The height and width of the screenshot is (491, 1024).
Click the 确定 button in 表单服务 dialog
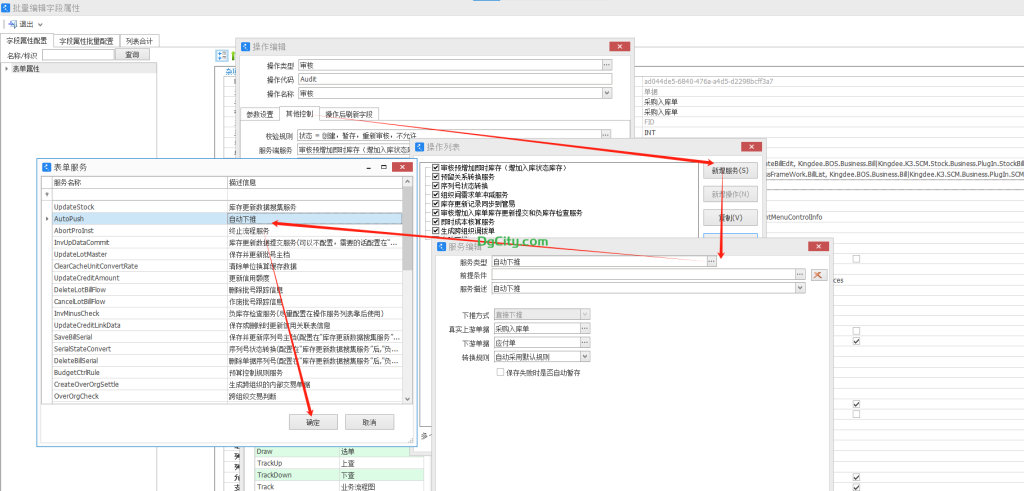point(312,422)
